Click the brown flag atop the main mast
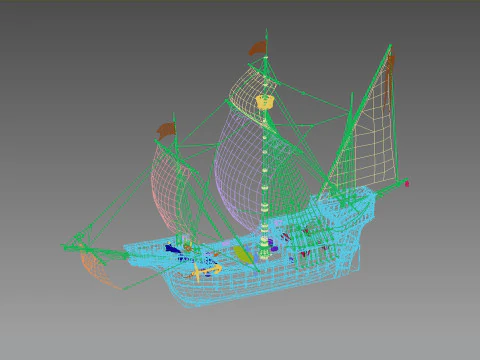 point(257,48)
